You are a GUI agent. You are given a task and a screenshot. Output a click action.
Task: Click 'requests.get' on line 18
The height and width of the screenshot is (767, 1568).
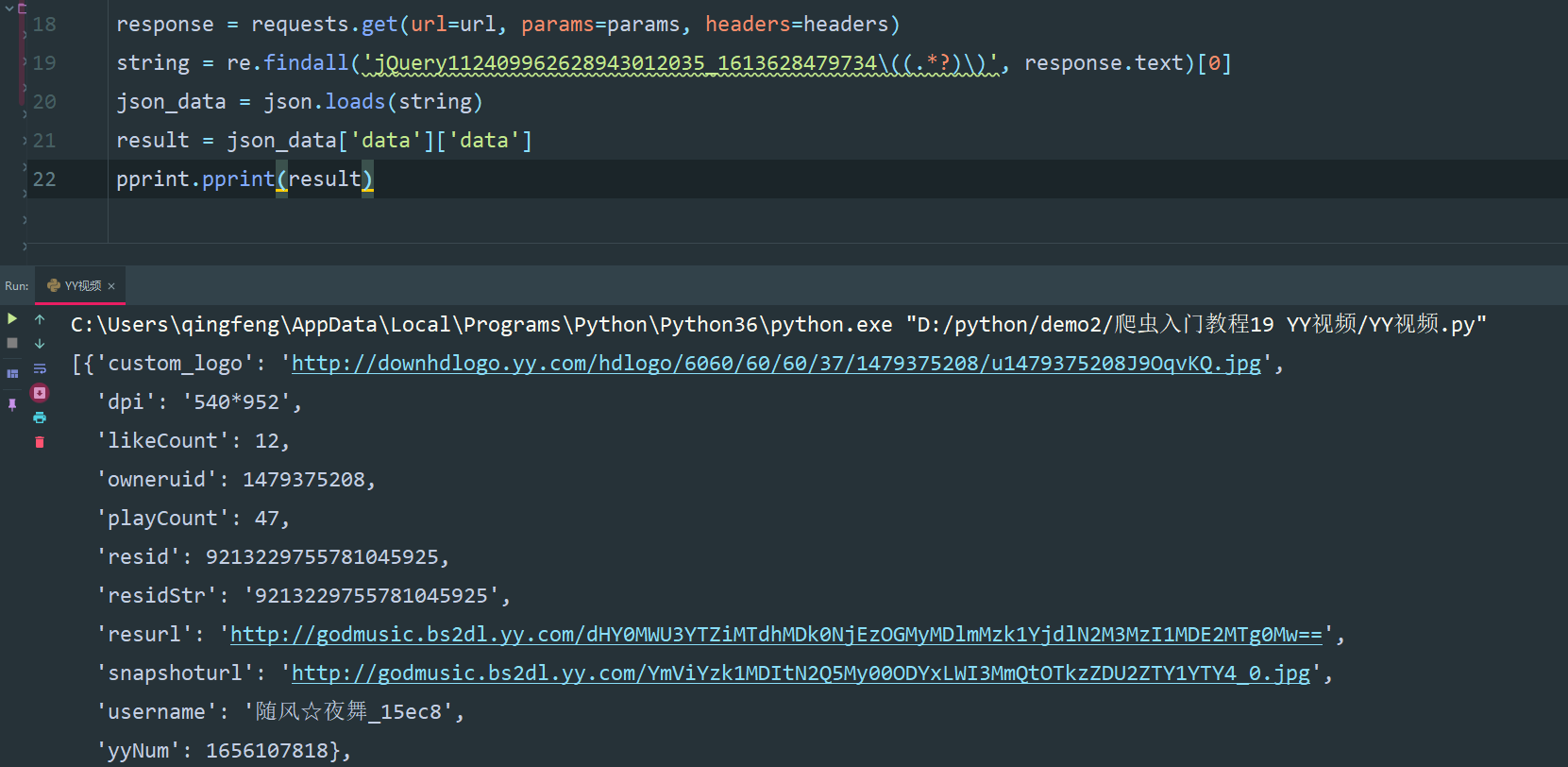[x=324, y=25]
